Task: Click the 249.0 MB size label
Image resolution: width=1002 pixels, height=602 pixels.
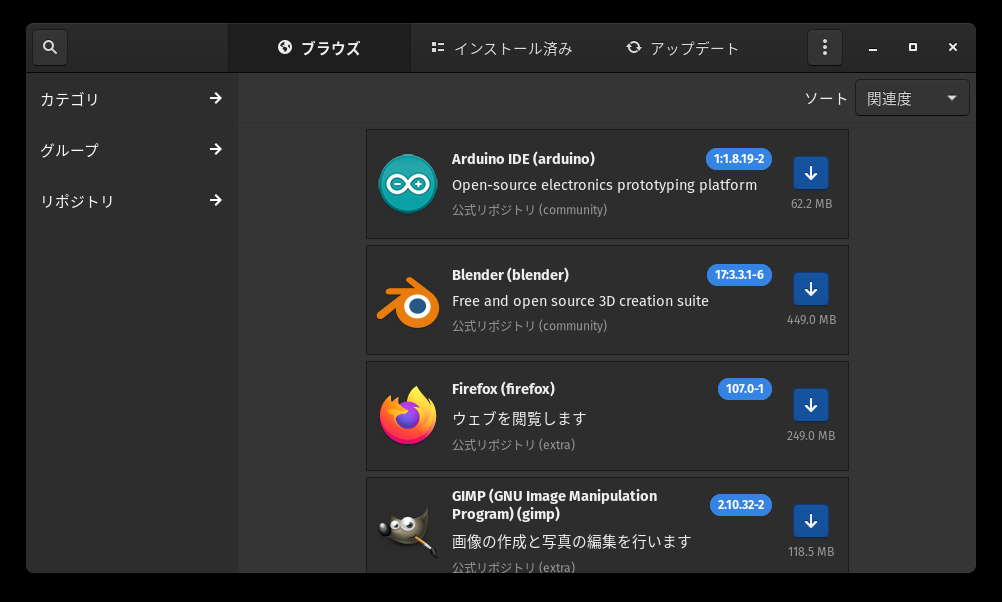Action: coord(811,436)
